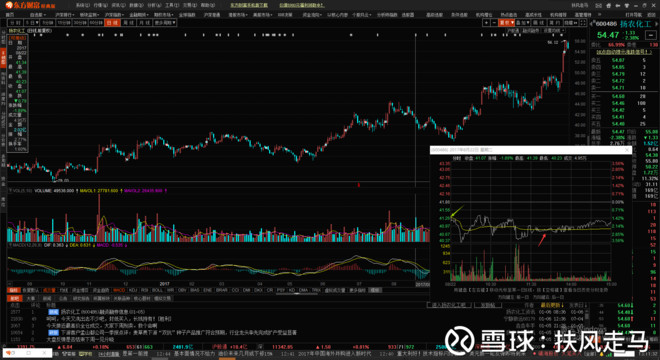Switch to 60分钟 period
Screen dimensions: 660x360
pyautogui.click(x=96, y=22)
